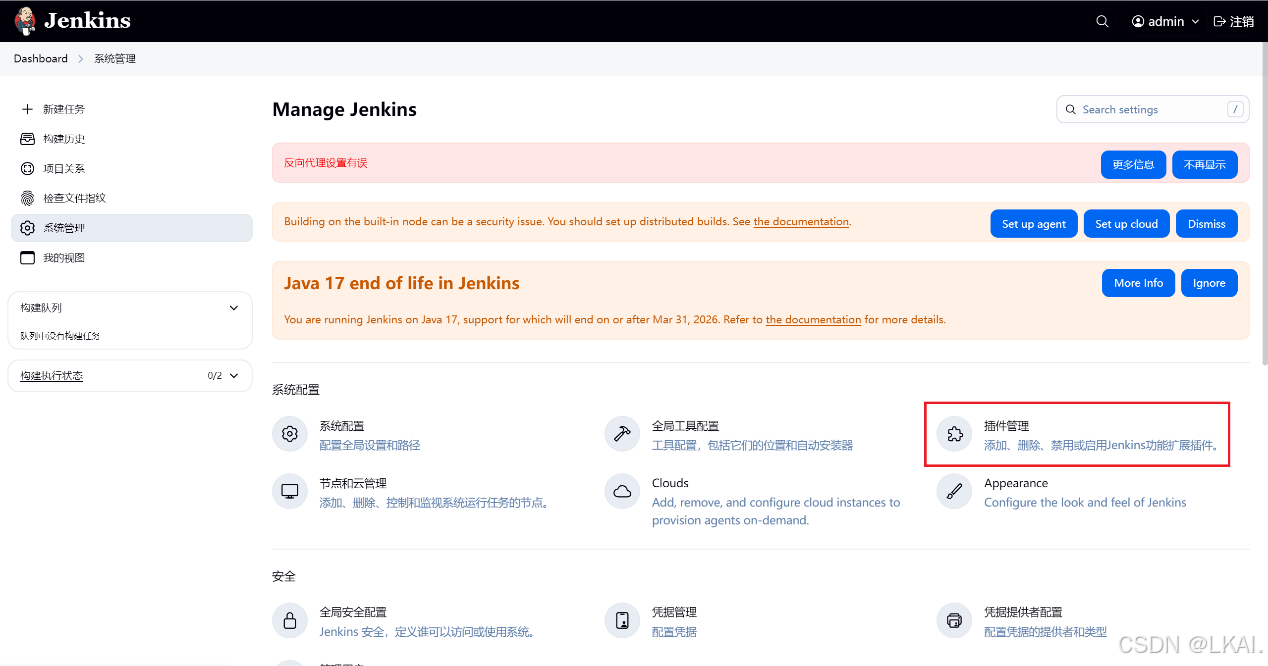Screen dimensions: 1268x666
Task: Click the 系统配置 gear icon
Action: click(x=290, y=434)
